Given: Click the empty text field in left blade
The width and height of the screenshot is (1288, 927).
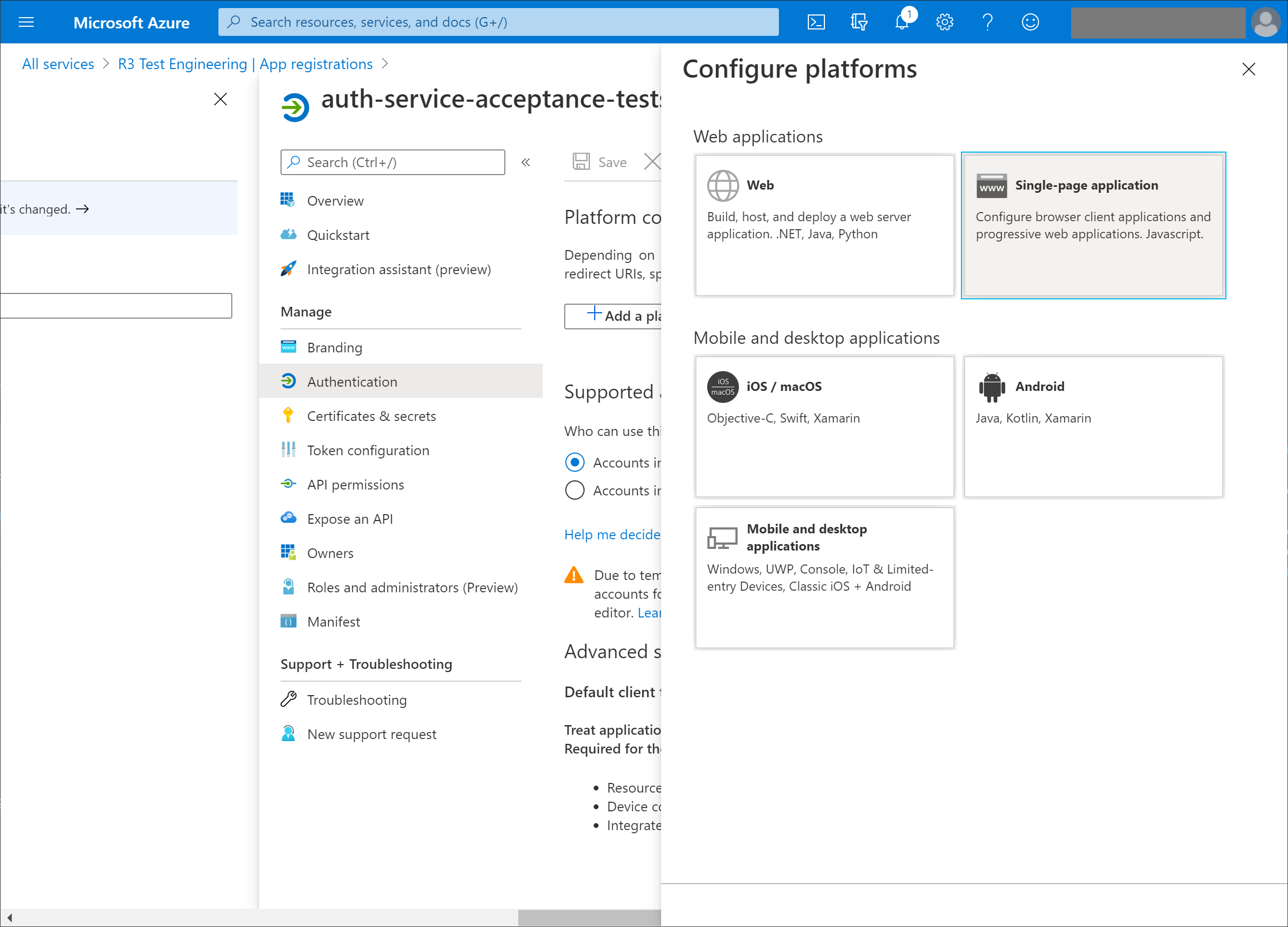Looking at the screenshot, I should 116,306.
